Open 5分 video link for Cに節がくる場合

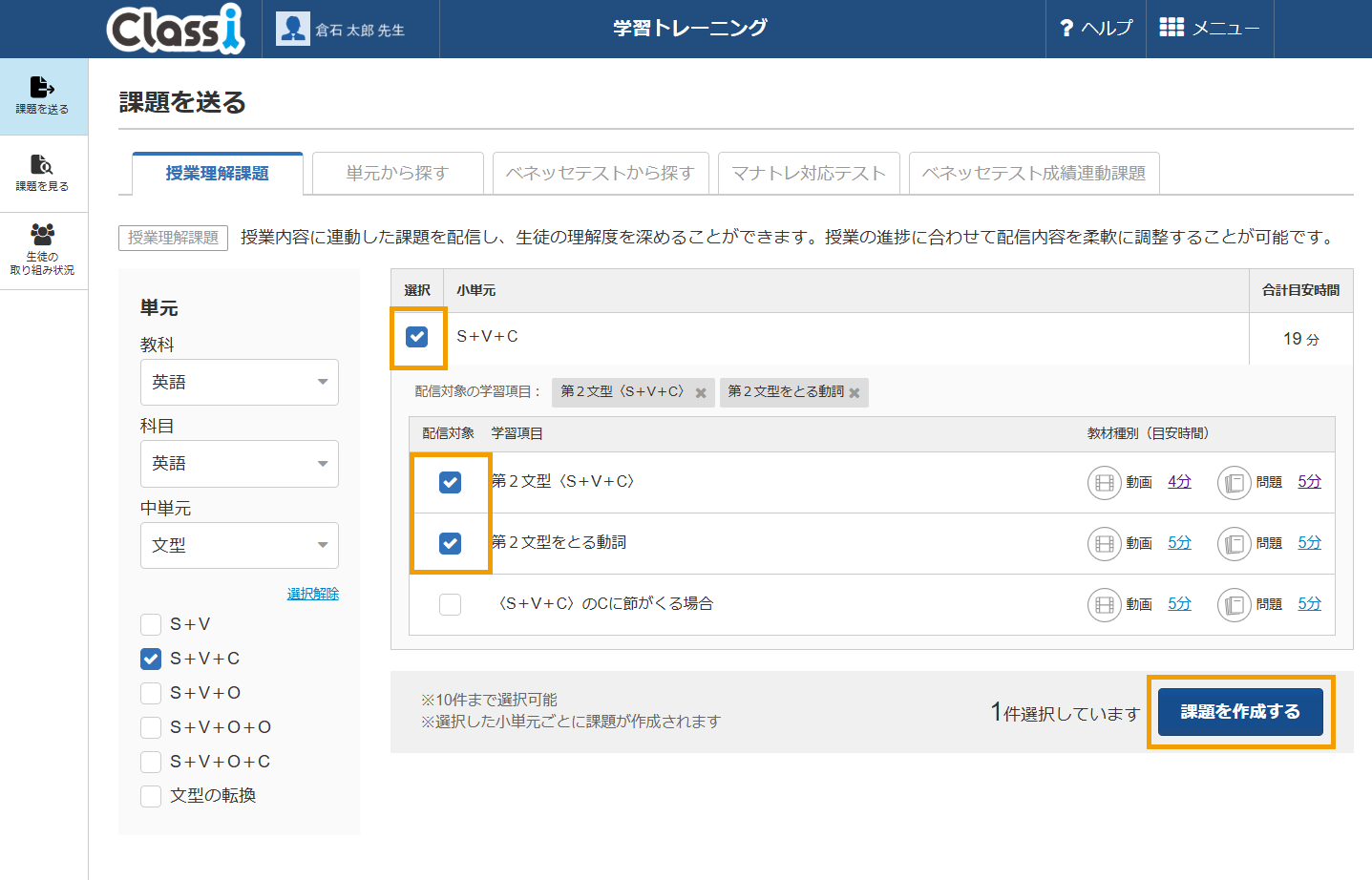[1179, 604]
